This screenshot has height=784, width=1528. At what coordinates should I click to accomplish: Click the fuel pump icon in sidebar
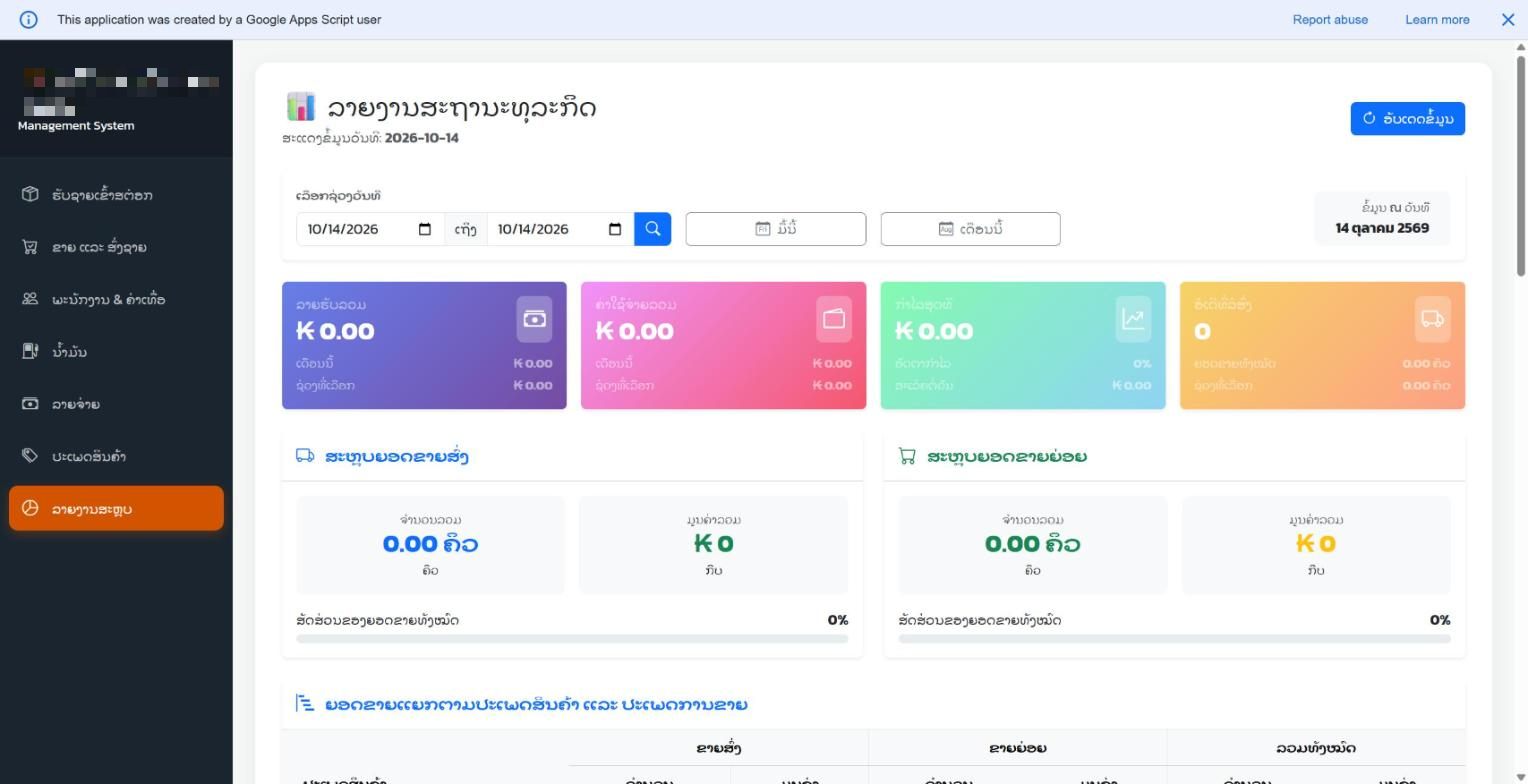(30, 351)
